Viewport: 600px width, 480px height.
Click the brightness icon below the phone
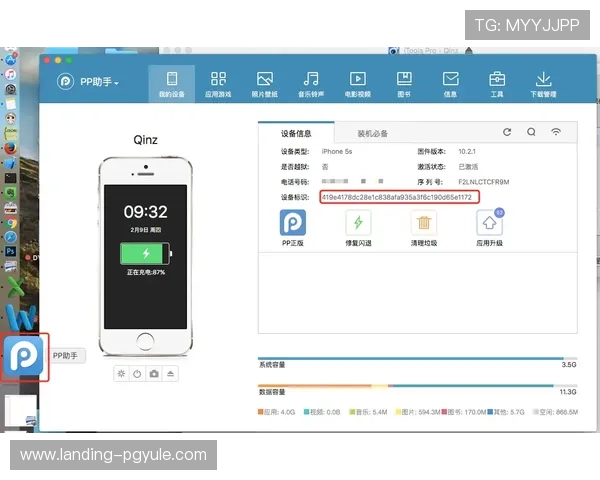[121, 374]
